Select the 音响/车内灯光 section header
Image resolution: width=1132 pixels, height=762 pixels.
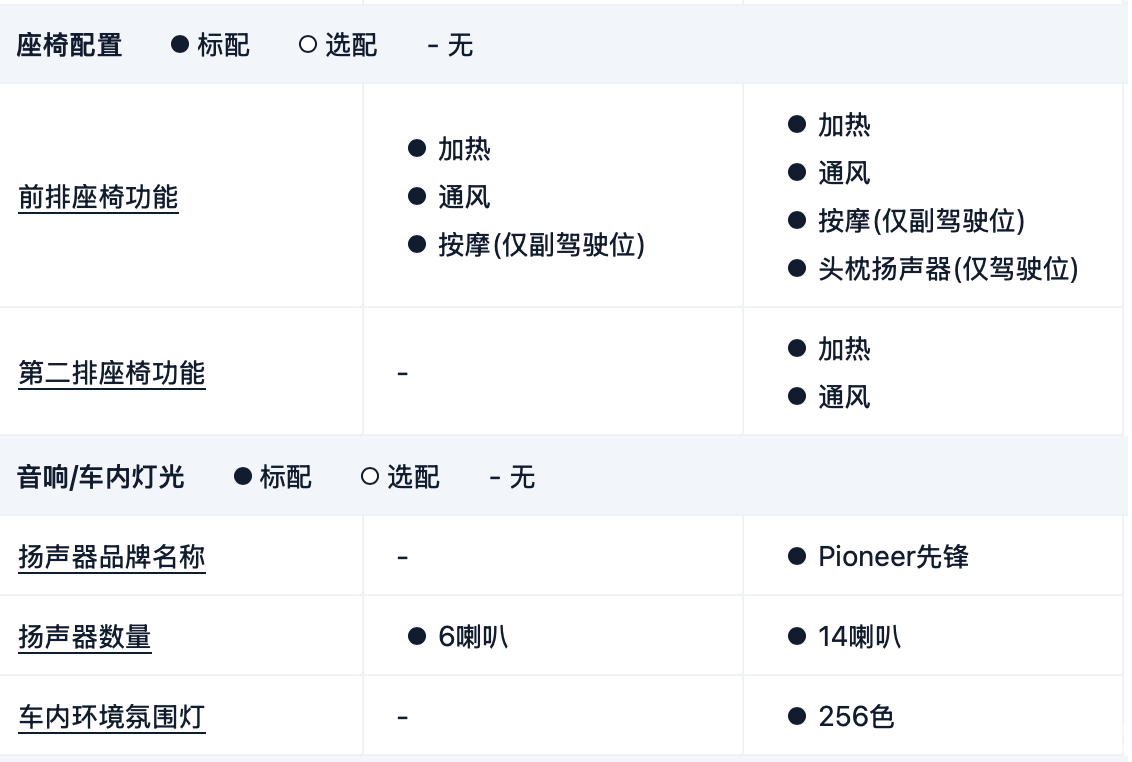(101, 477)
